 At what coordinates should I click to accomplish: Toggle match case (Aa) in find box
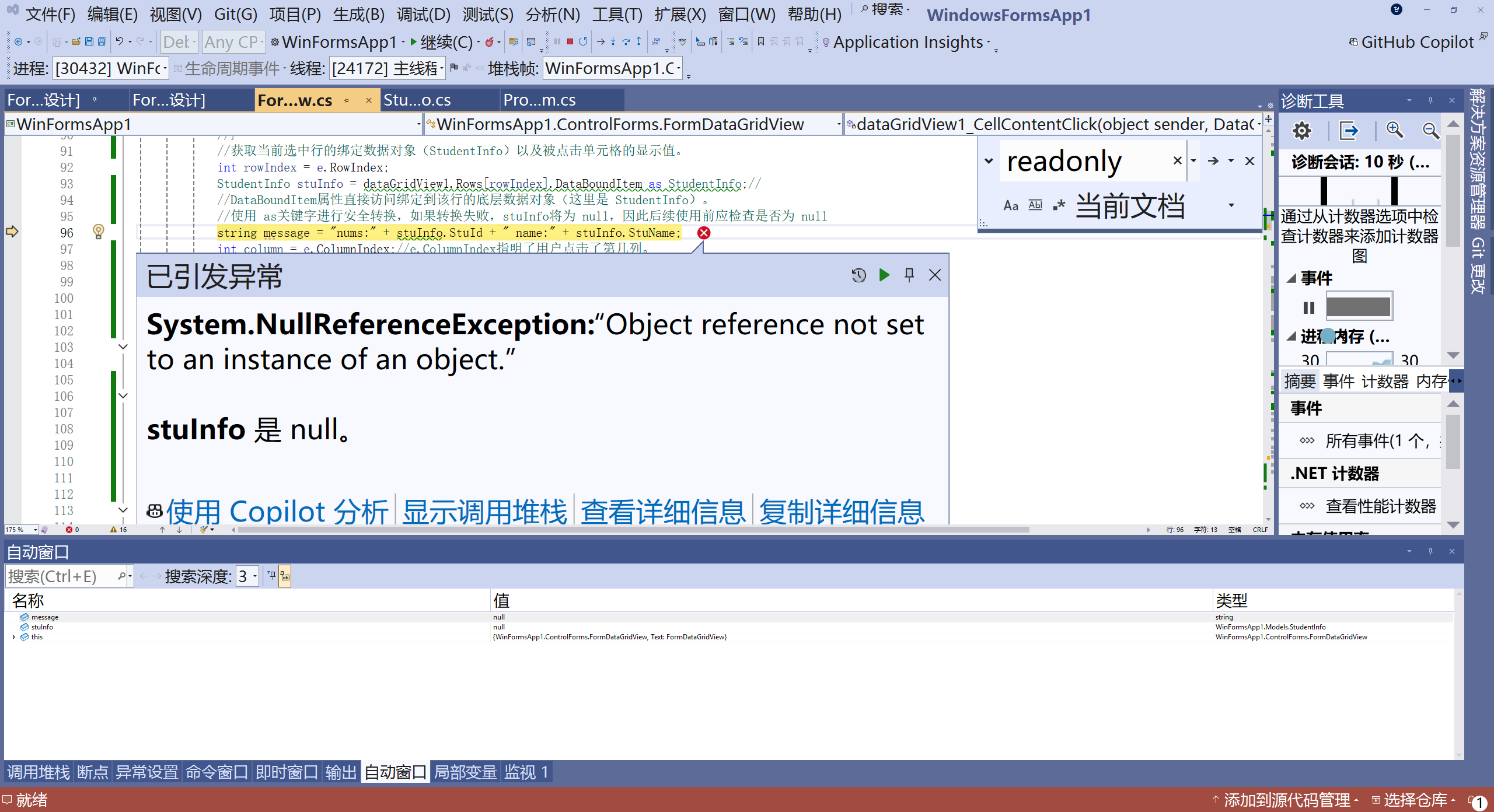[1011, 205]
